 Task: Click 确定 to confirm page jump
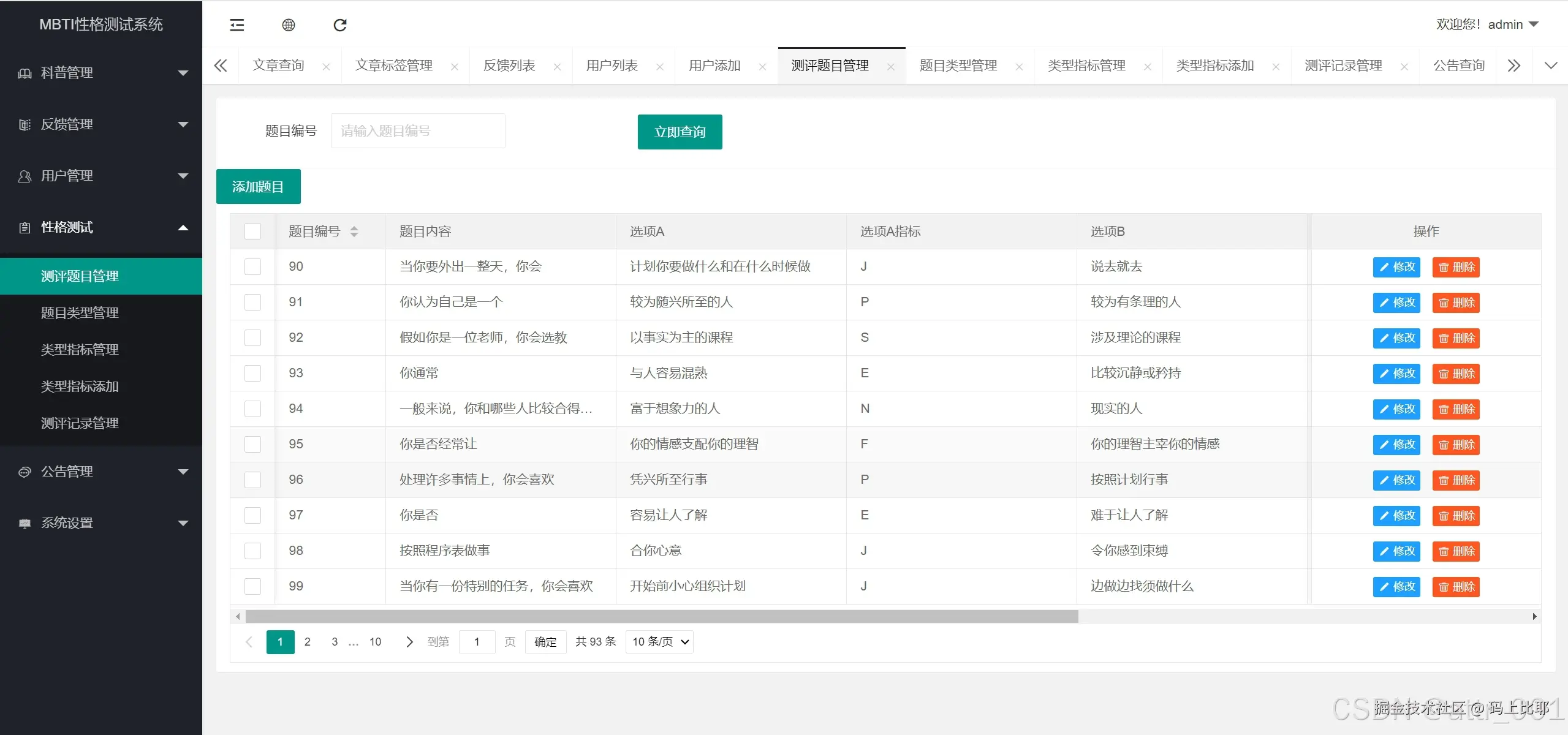click(x=545, y=642)
